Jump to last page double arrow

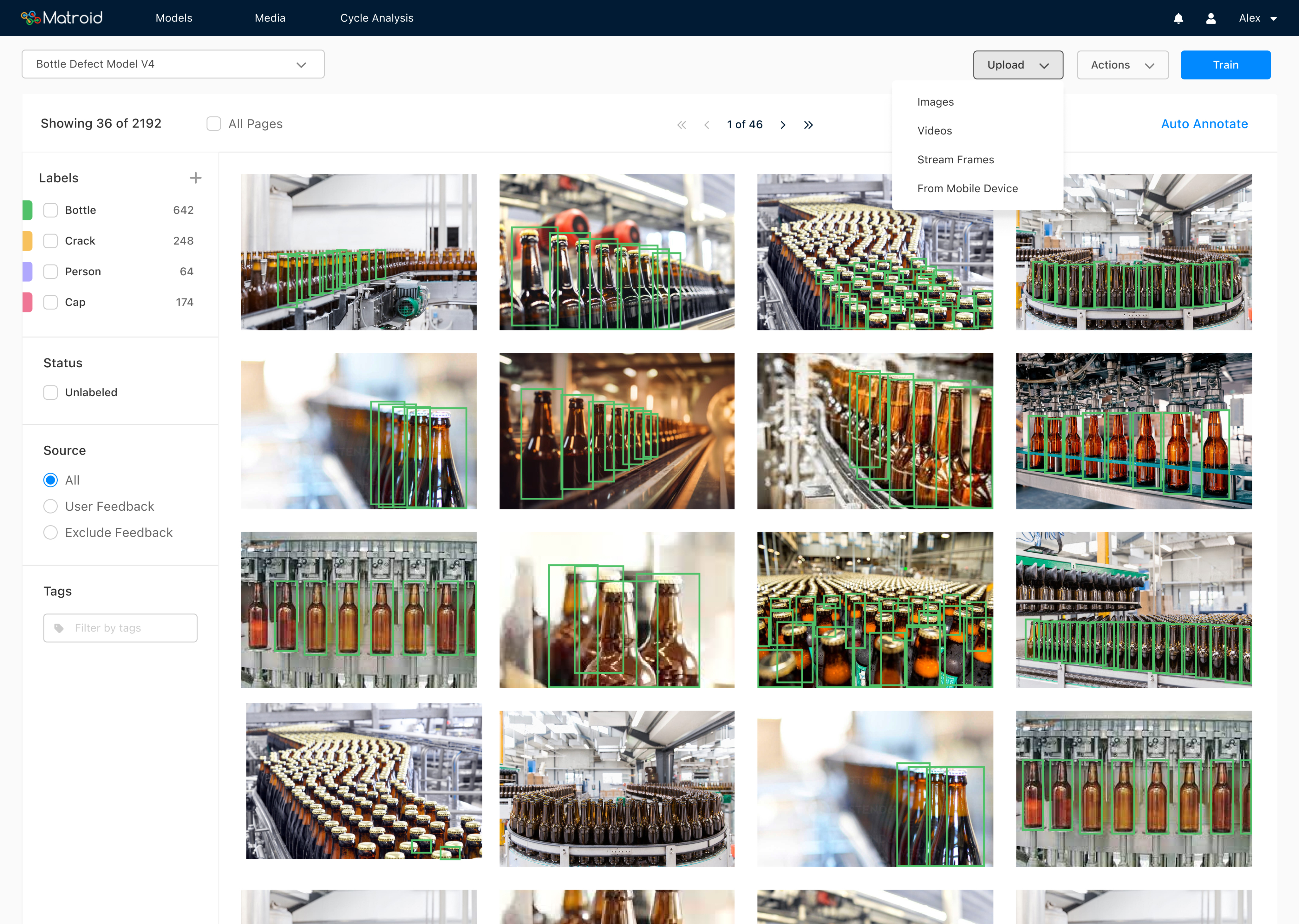808,125
